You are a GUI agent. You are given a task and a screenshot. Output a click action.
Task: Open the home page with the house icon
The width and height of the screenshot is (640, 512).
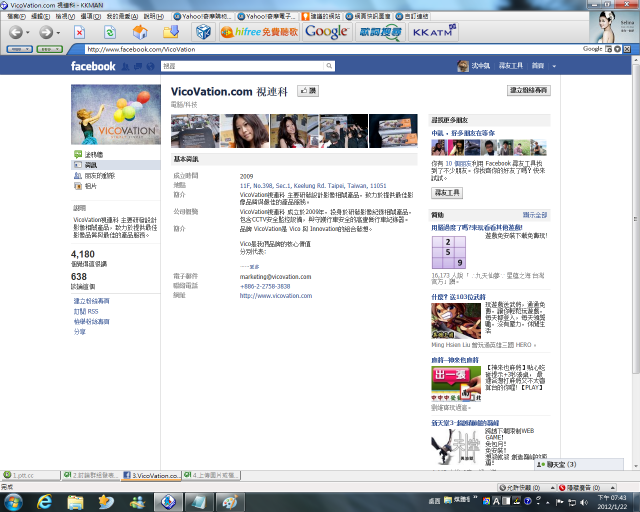pos(140,32)
